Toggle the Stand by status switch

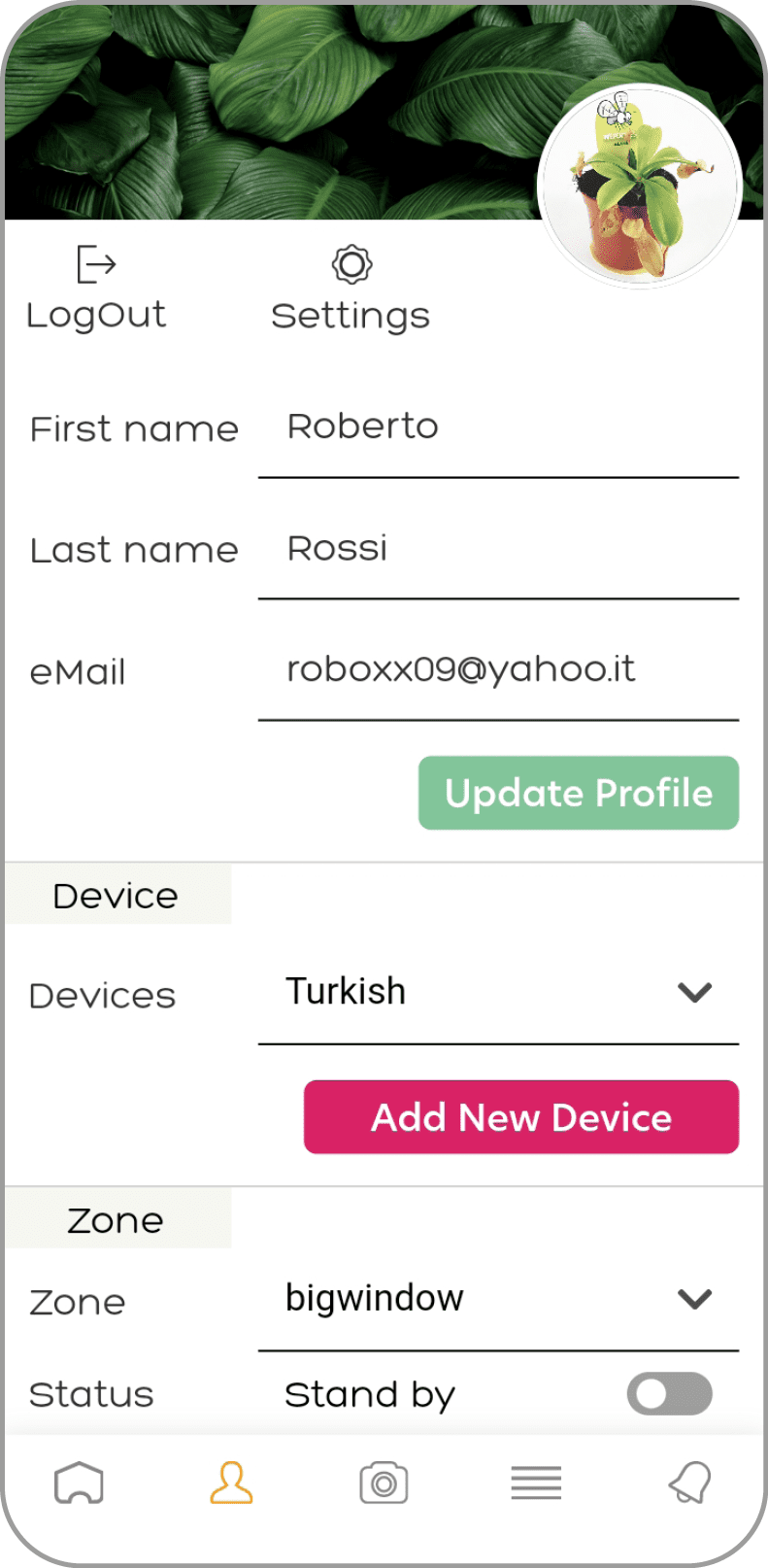670,1394
